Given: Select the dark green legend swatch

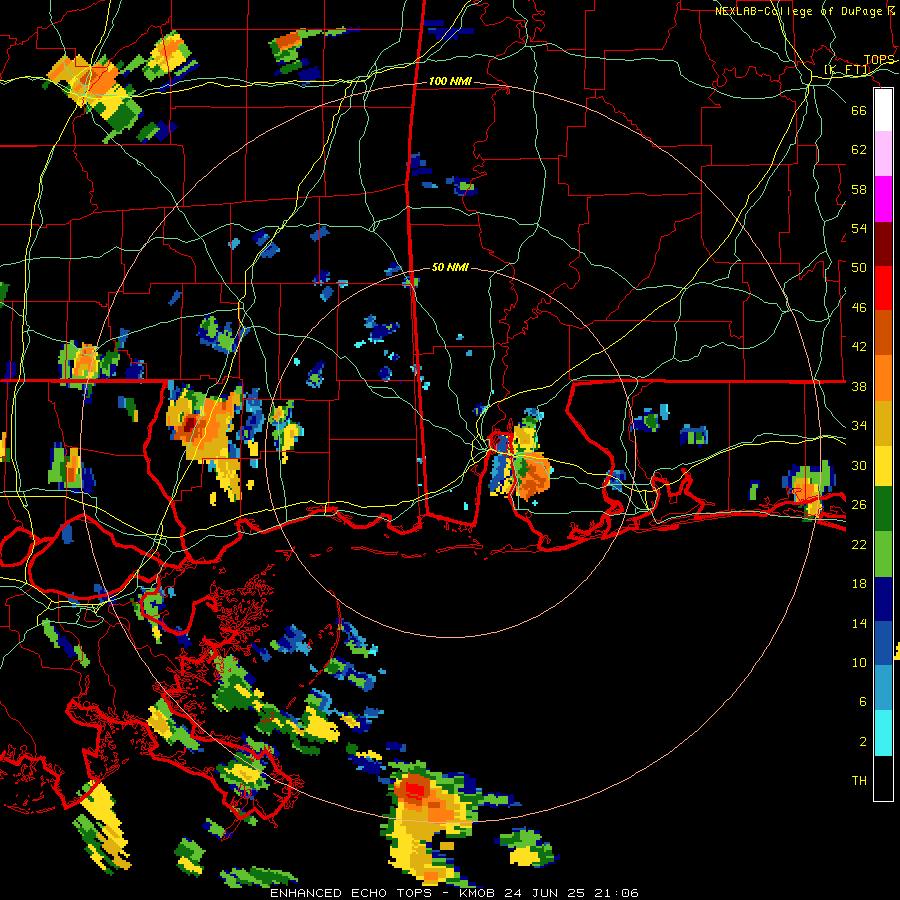Looking at the screenshot, I should pos(883,509).
